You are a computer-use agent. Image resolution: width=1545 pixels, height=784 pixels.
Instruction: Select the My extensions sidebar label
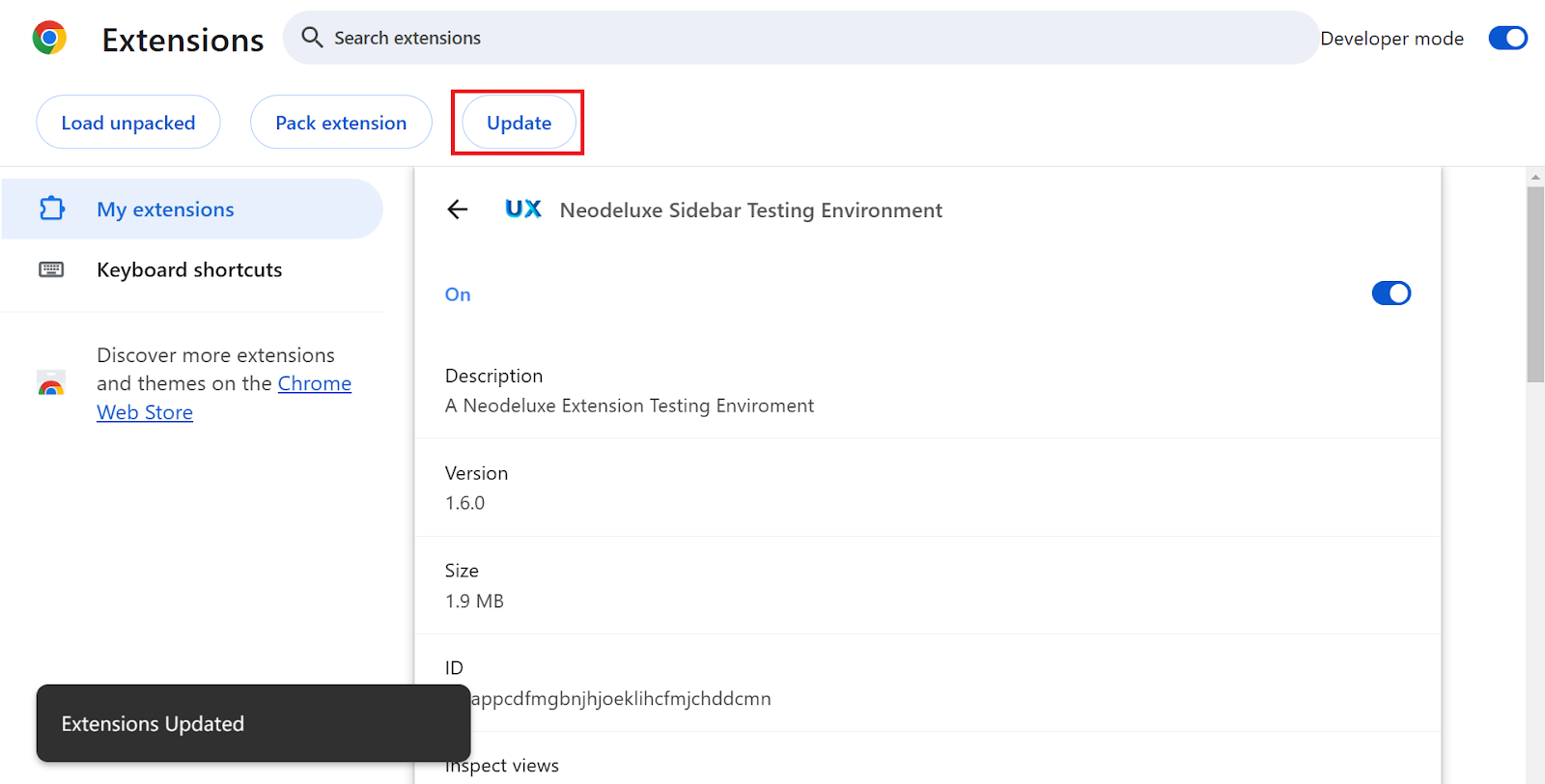click(x=165, y=210)
